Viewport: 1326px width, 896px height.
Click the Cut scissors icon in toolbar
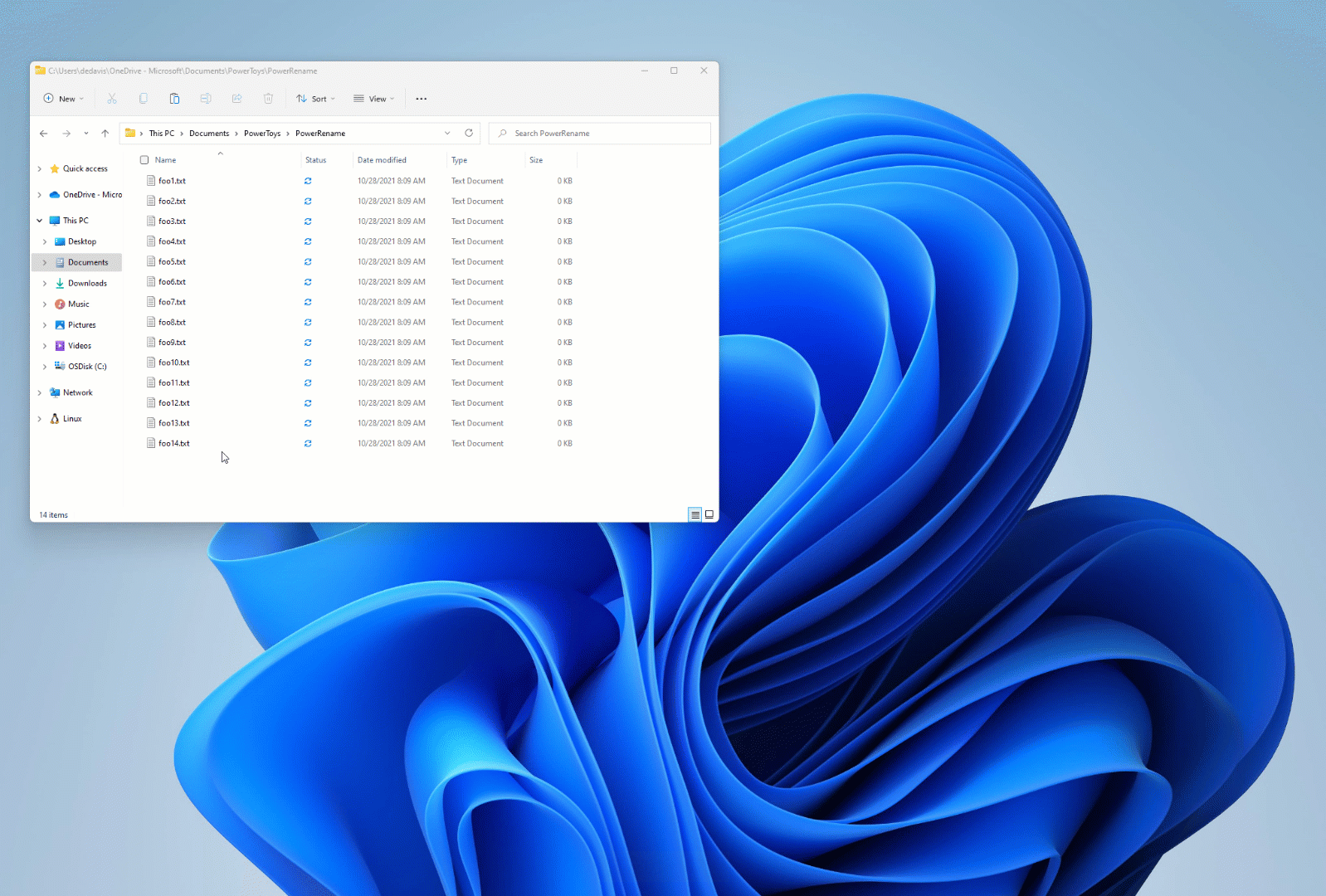[x=112, y=99]
